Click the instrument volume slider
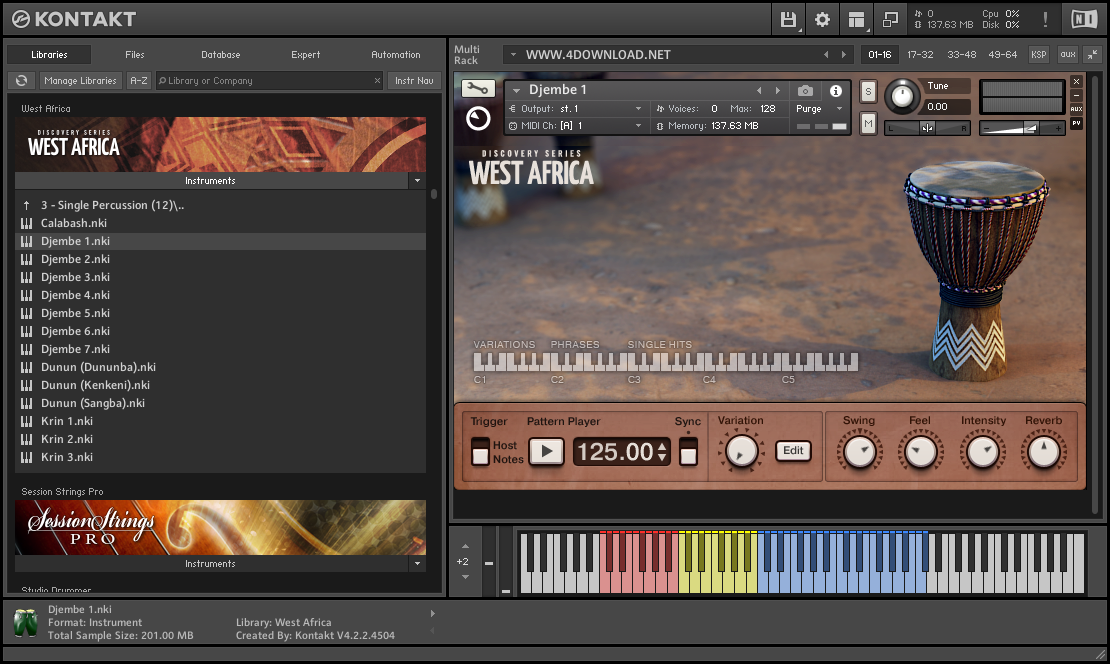 click(x=1022, y=128)
